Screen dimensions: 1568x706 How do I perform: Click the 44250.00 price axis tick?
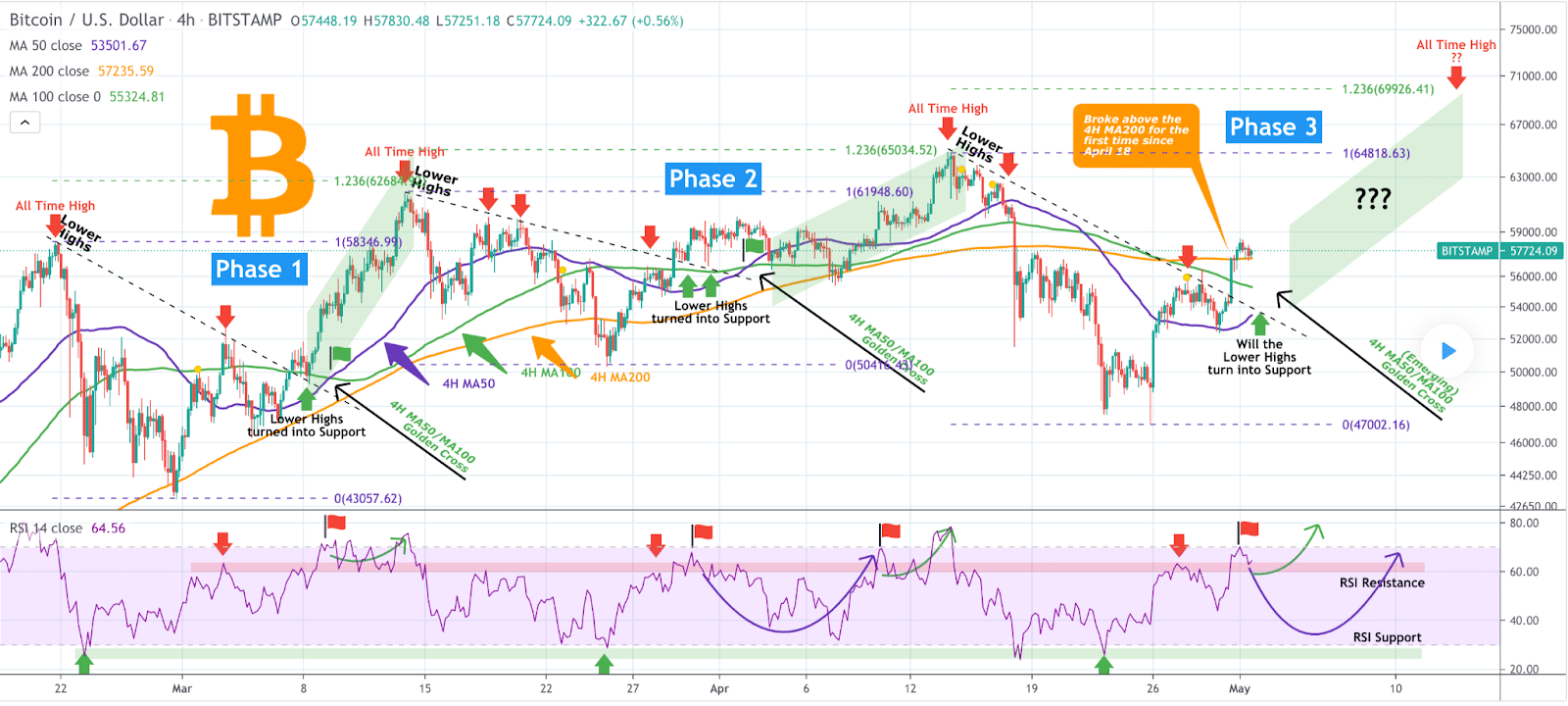pos(1534,476)
